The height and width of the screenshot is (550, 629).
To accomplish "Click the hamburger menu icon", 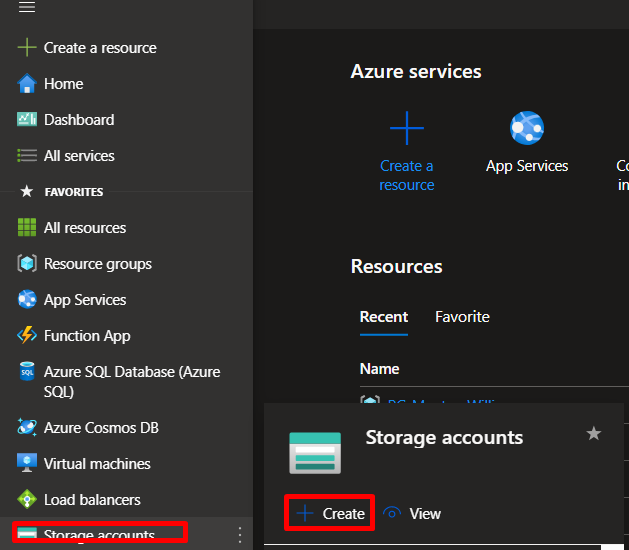I will [x=27, y=8].
